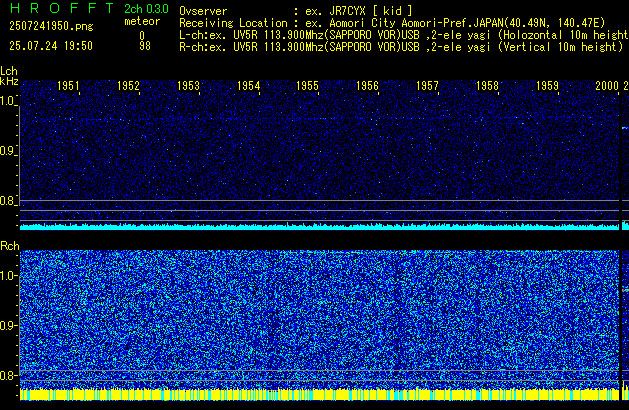
Task: Select the meteor count value 0
Action: click(142, 36)
